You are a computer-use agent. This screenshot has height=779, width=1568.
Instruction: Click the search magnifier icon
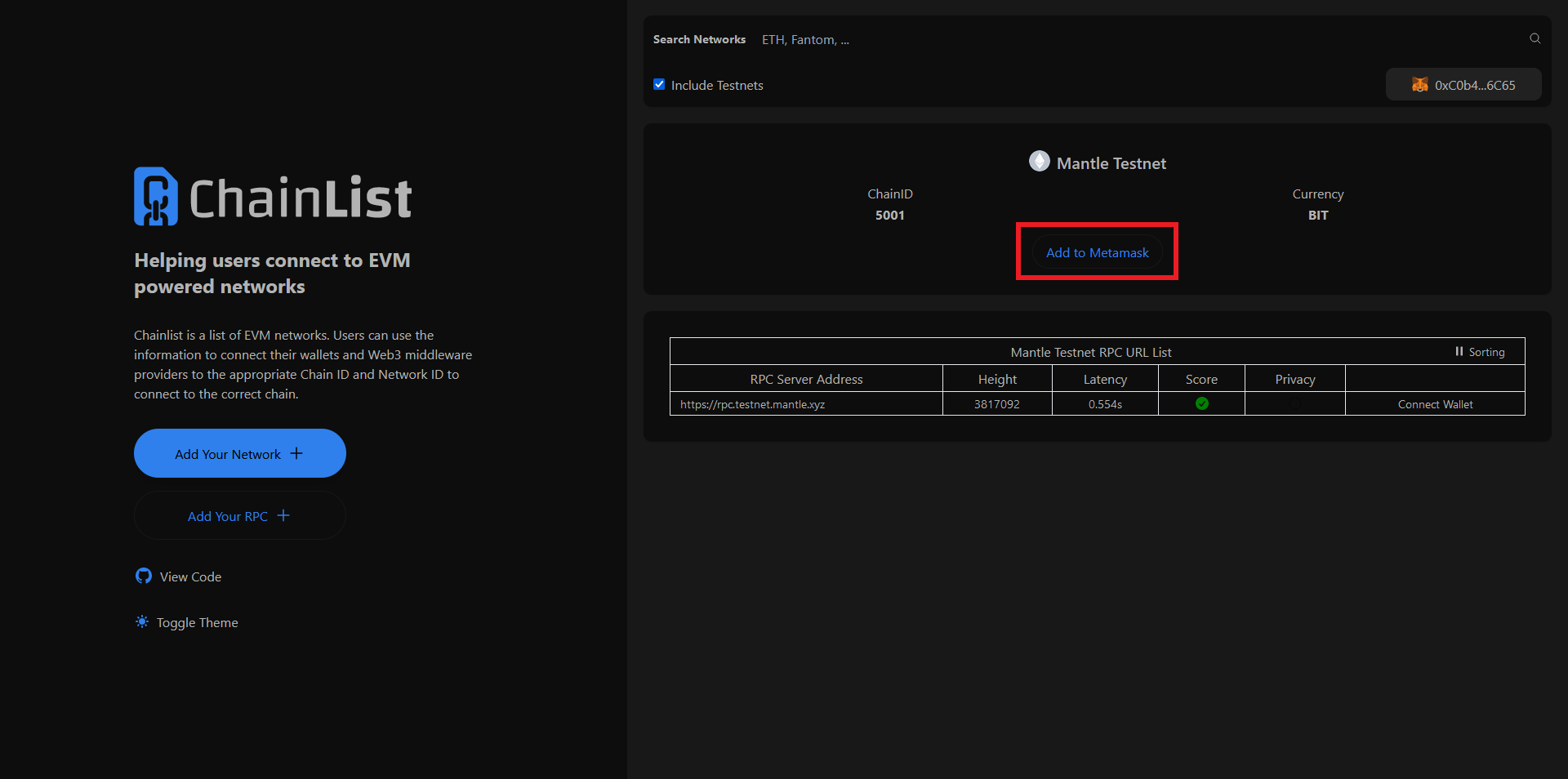point(1535,38)
